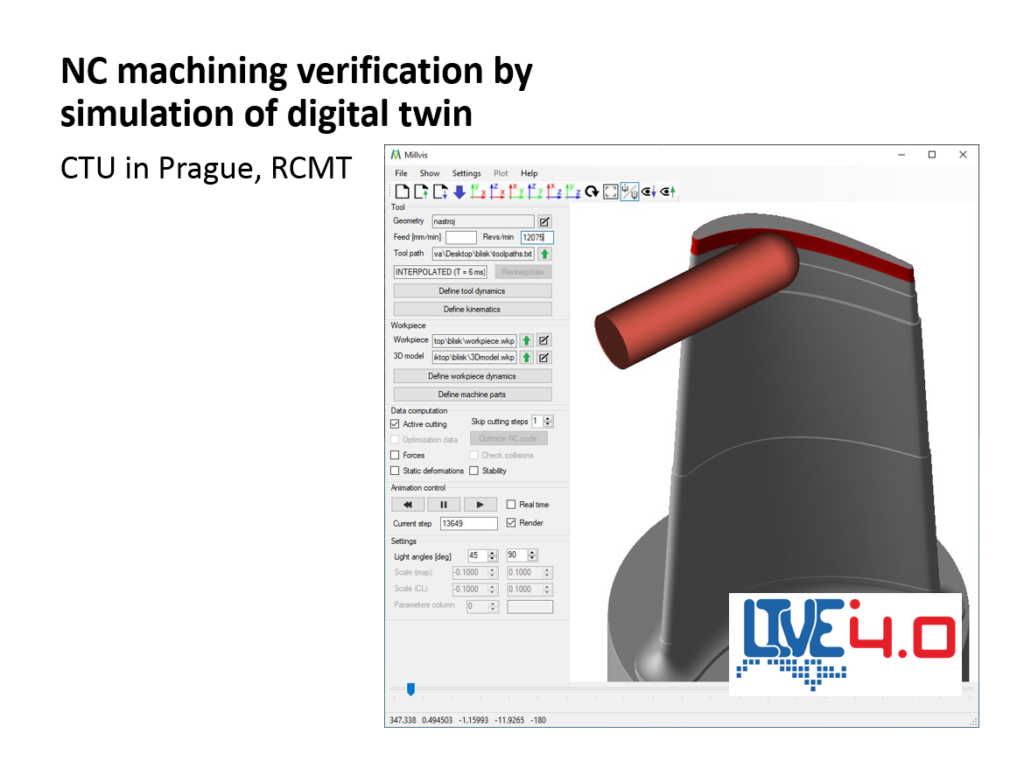The height and width of the screenshot is (768, 1024).
Task: Toggle the Real time checkbox
Action: pos(511,505)
